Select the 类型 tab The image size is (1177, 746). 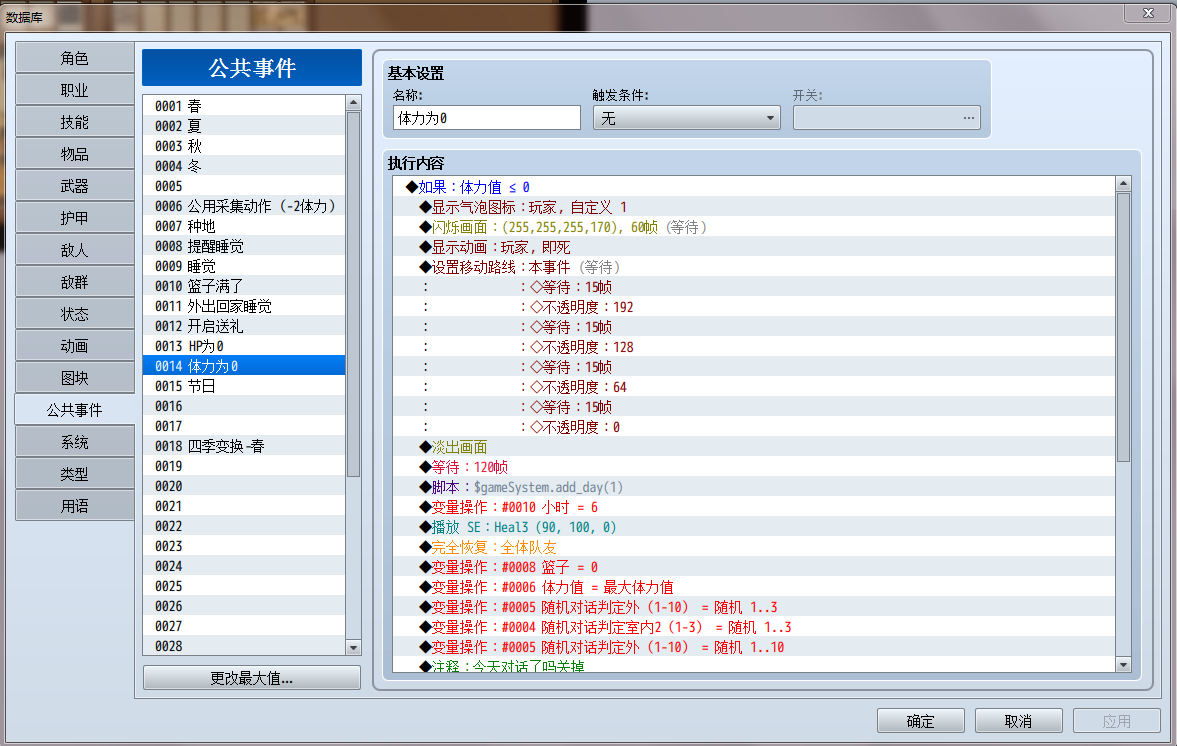[x=74, y=474]
